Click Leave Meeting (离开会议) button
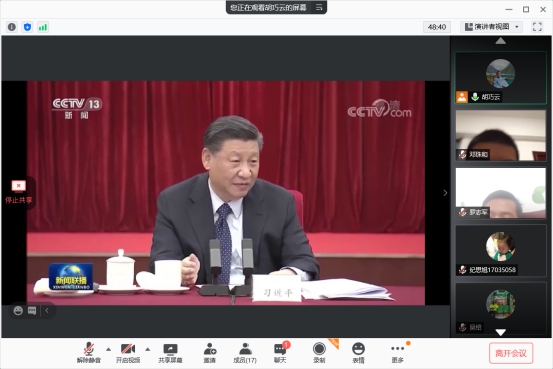Image resolution: width=553 pixels, height=369 pixels. click(511, 353)
